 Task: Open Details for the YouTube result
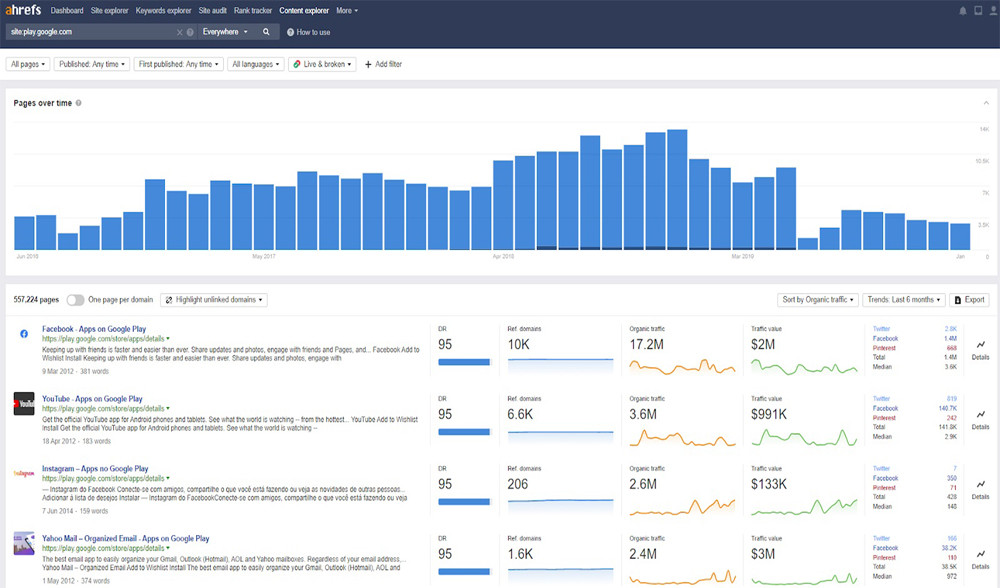(x=980, y=420)
